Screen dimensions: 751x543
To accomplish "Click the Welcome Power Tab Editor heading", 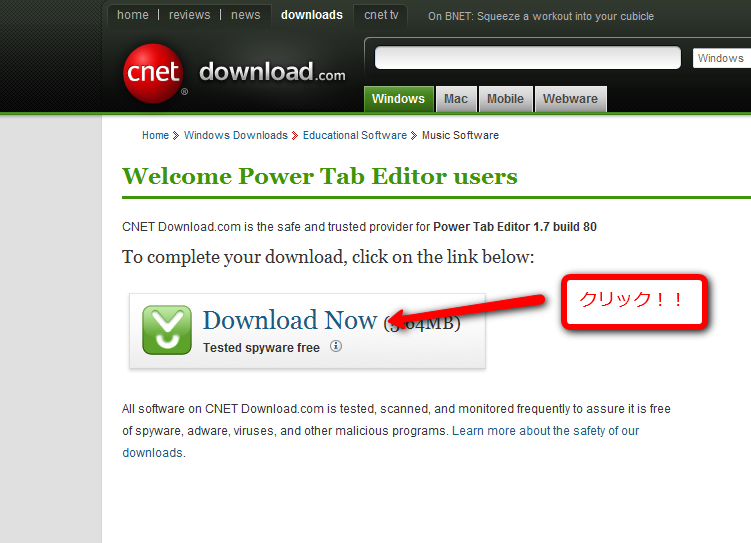I will click(319, 176).
